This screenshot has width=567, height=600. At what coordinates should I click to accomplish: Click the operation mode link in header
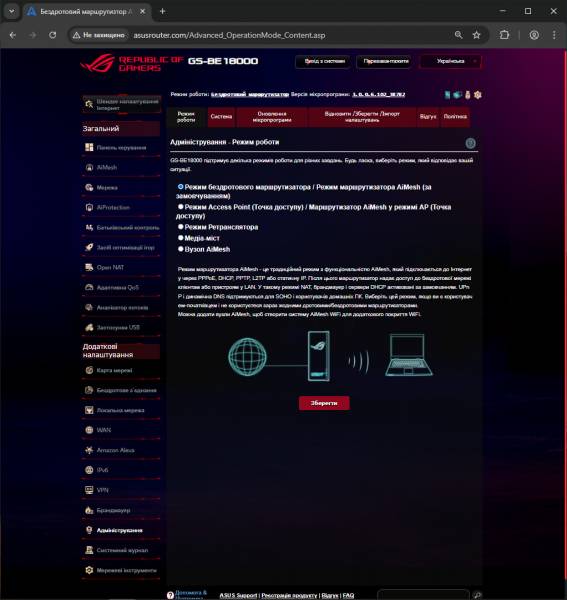pos(250,94)
